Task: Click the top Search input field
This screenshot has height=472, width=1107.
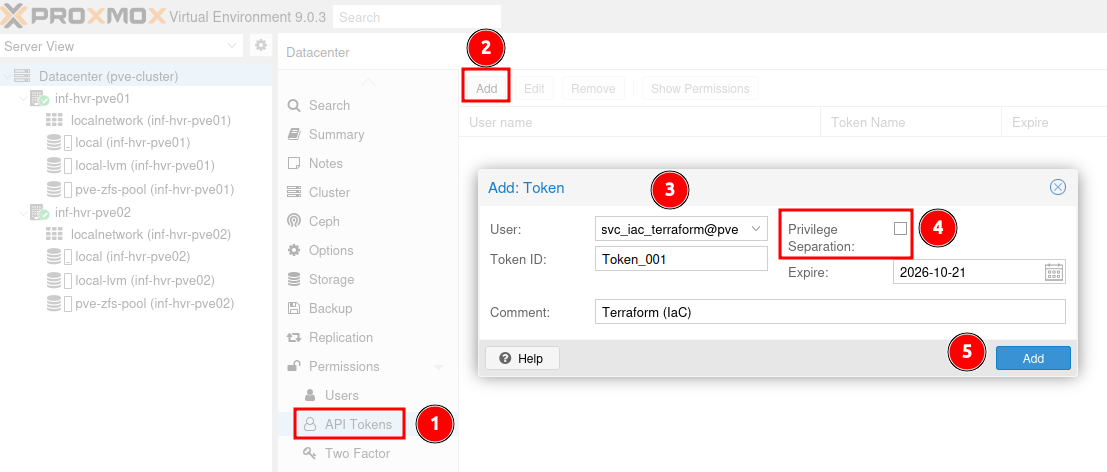Action: click(417, 17)
